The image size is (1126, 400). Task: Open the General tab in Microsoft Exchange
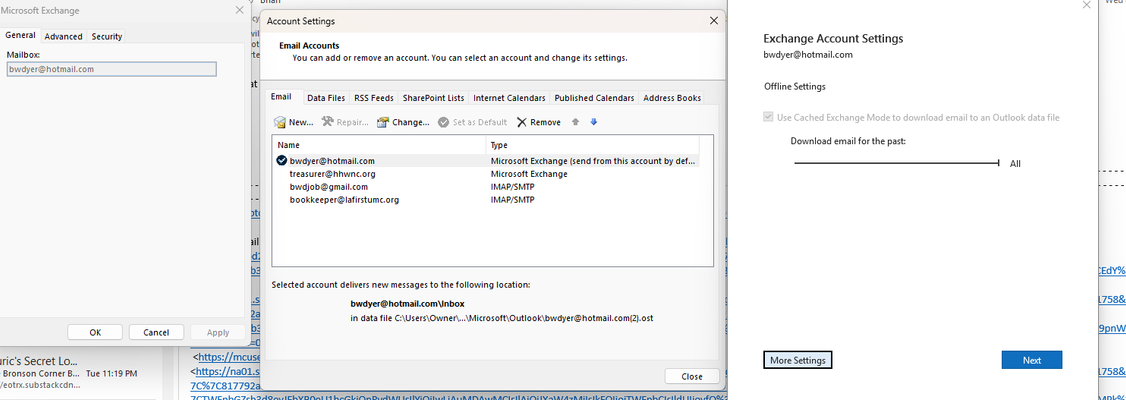click(x=20, y=36)
